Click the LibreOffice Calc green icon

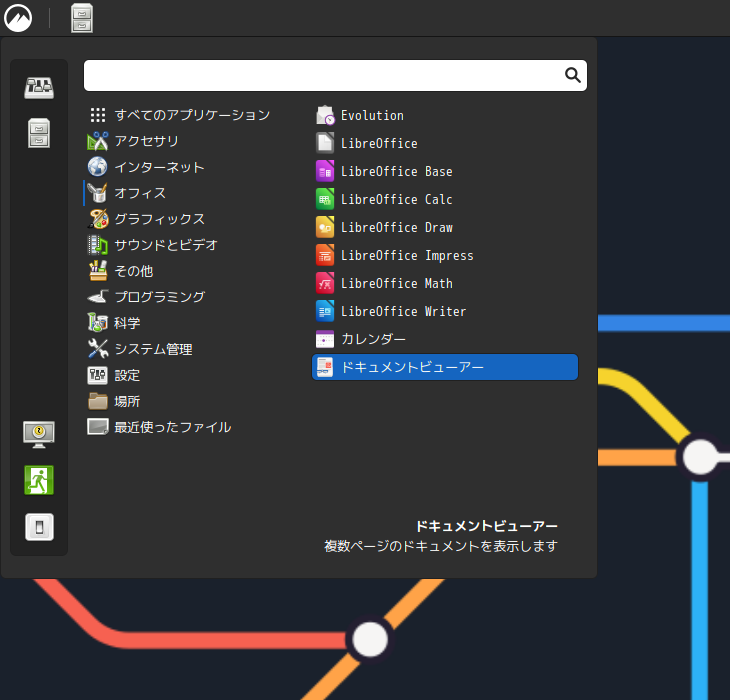(x=325, y=199)
